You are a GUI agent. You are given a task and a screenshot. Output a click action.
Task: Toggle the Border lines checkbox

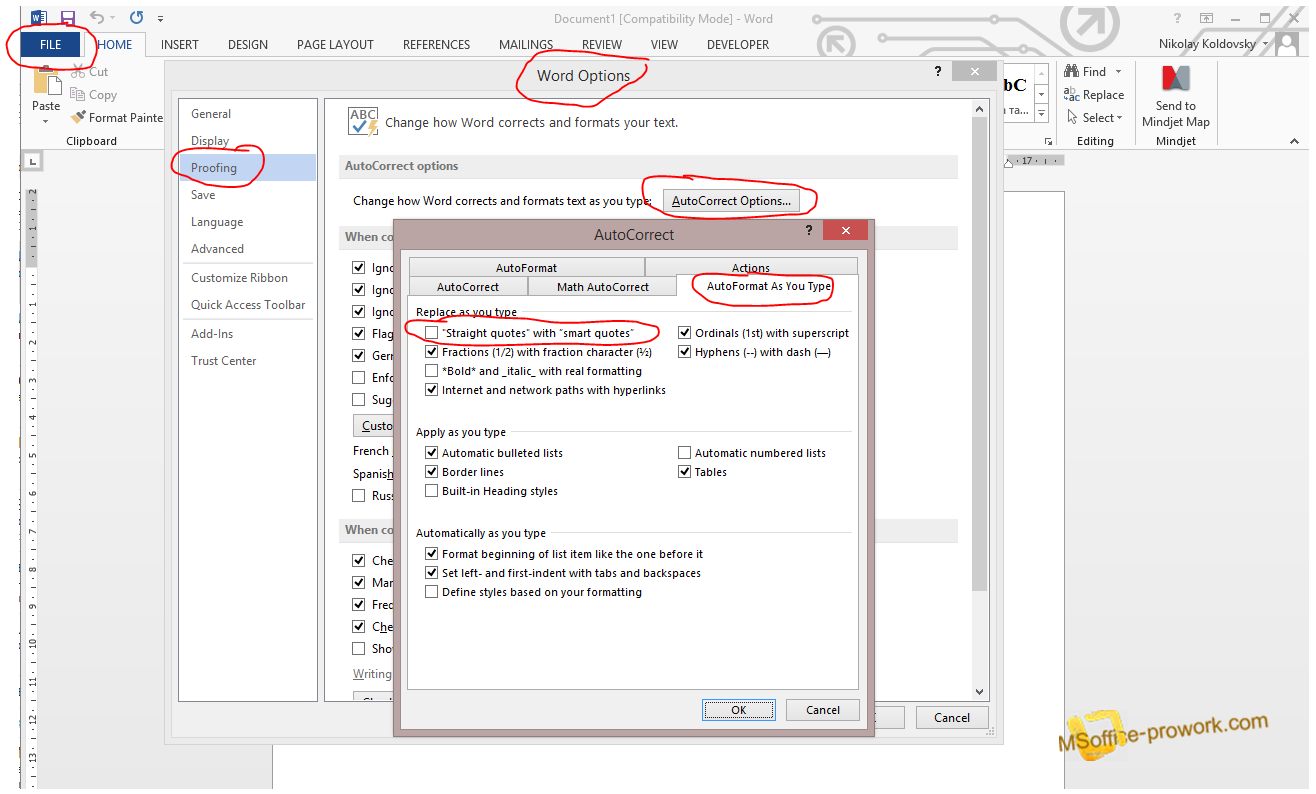(x=431, y=472)
